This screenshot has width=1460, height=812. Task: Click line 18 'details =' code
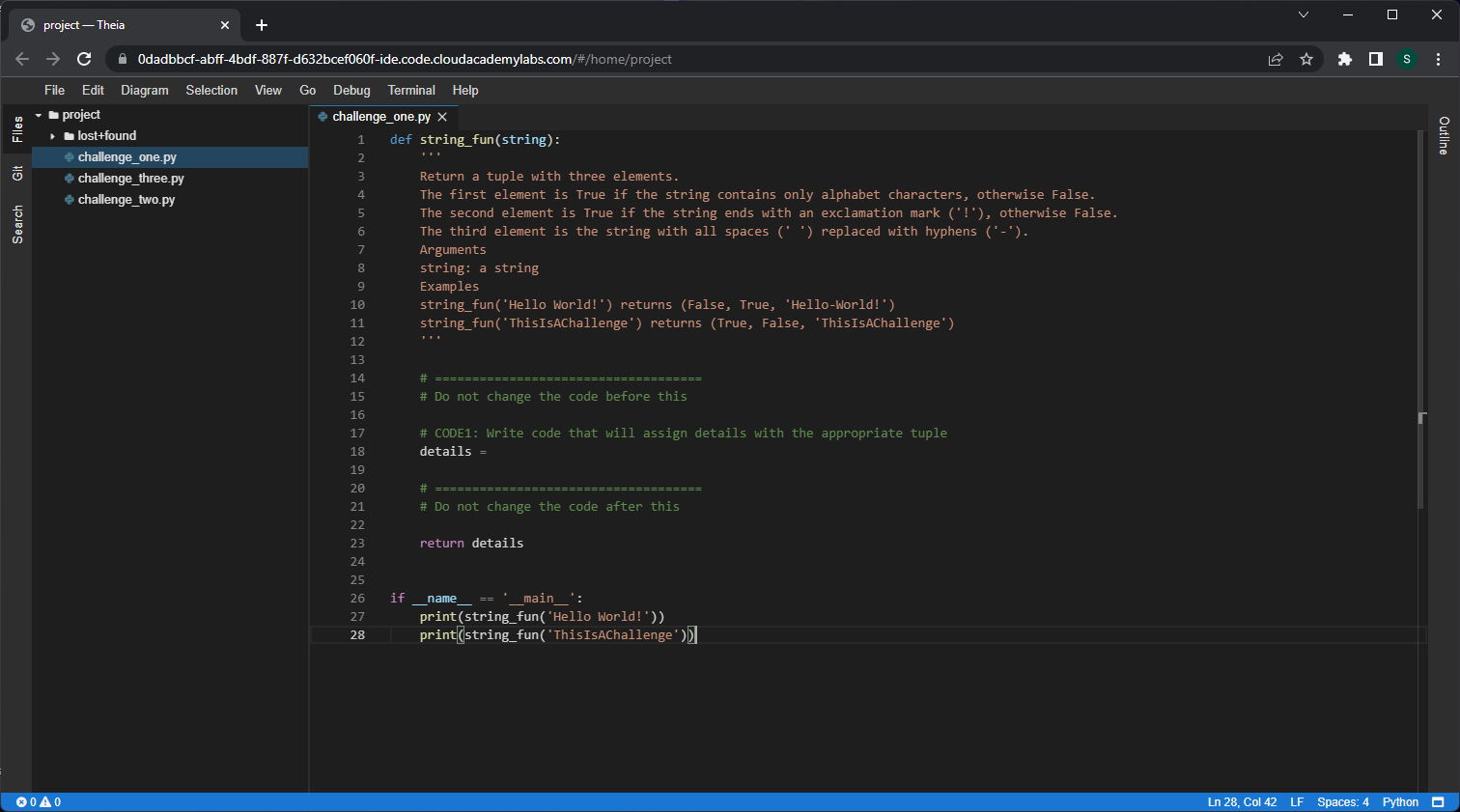click(453, 452)
